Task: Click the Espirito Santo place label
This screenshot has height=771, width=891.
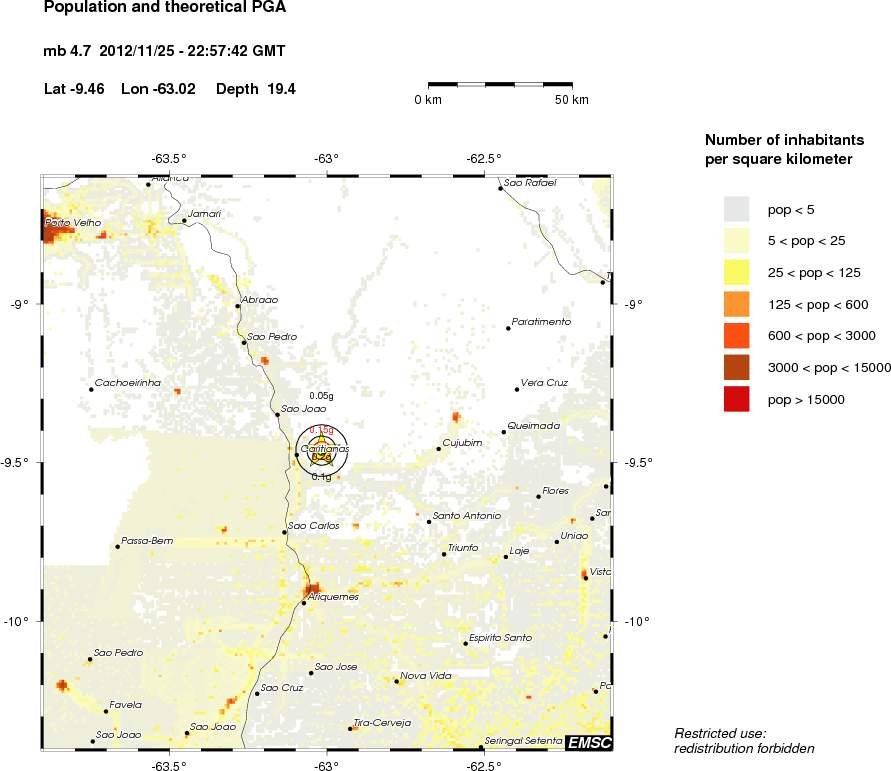Action: click(501, 638)
